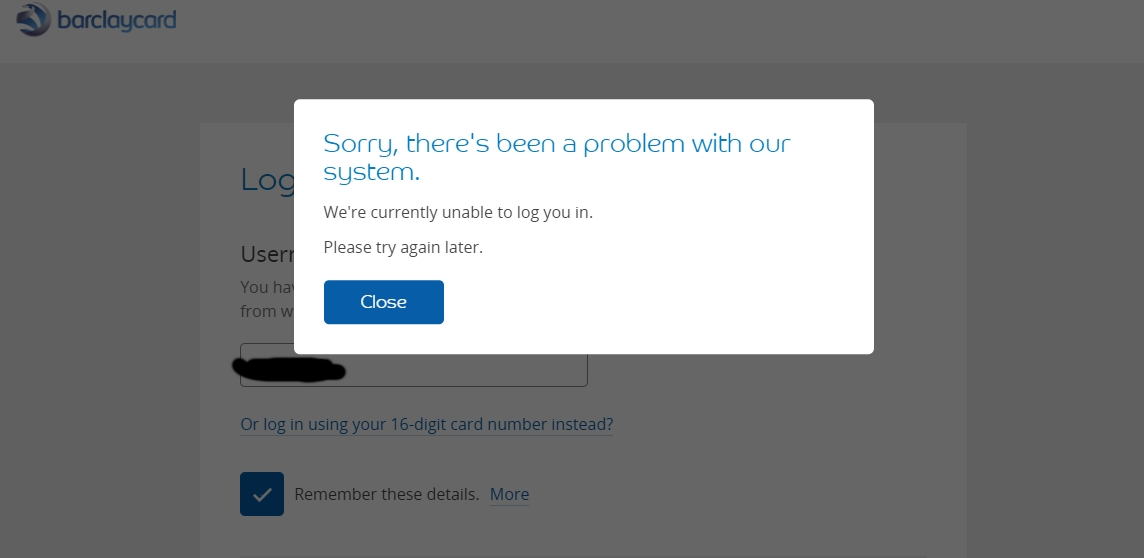
Task: Click the barclaycard wordmark text in header
Action: click(x=117, y=20)
